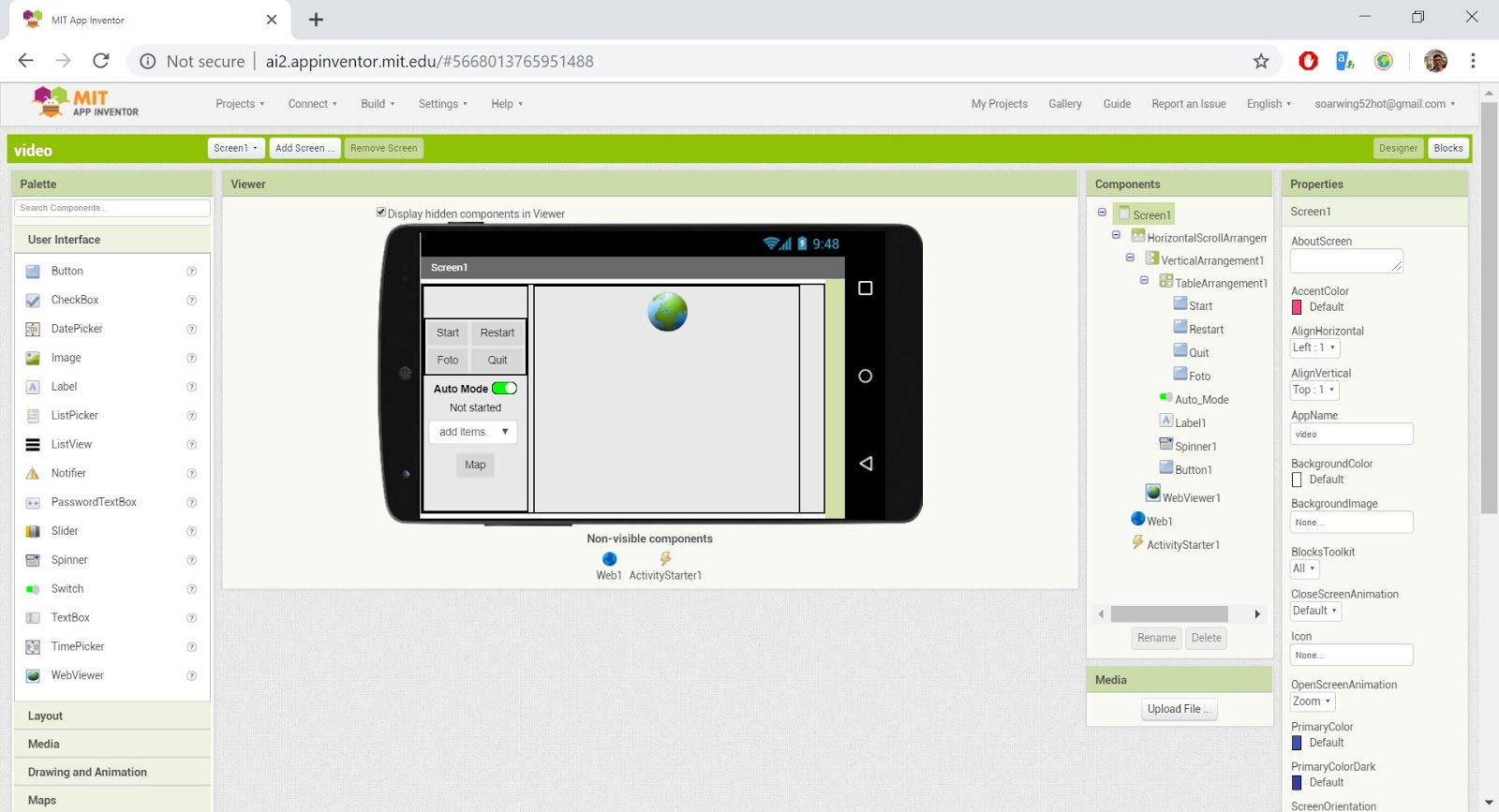This screenshot has height=812, width=1499.
Task: Switch to the Blocks editor
Action: [1447, 148]
